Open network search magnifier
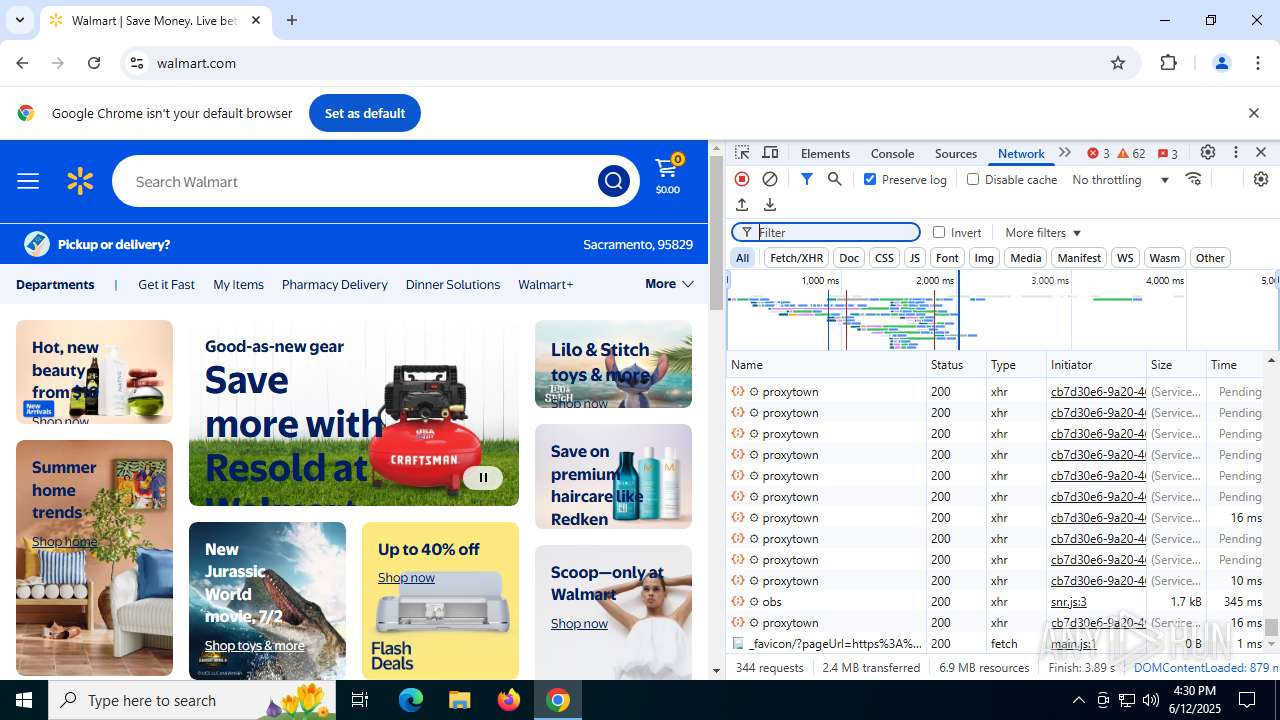Viewport: 1280px width, 720px height. point(834,179)
